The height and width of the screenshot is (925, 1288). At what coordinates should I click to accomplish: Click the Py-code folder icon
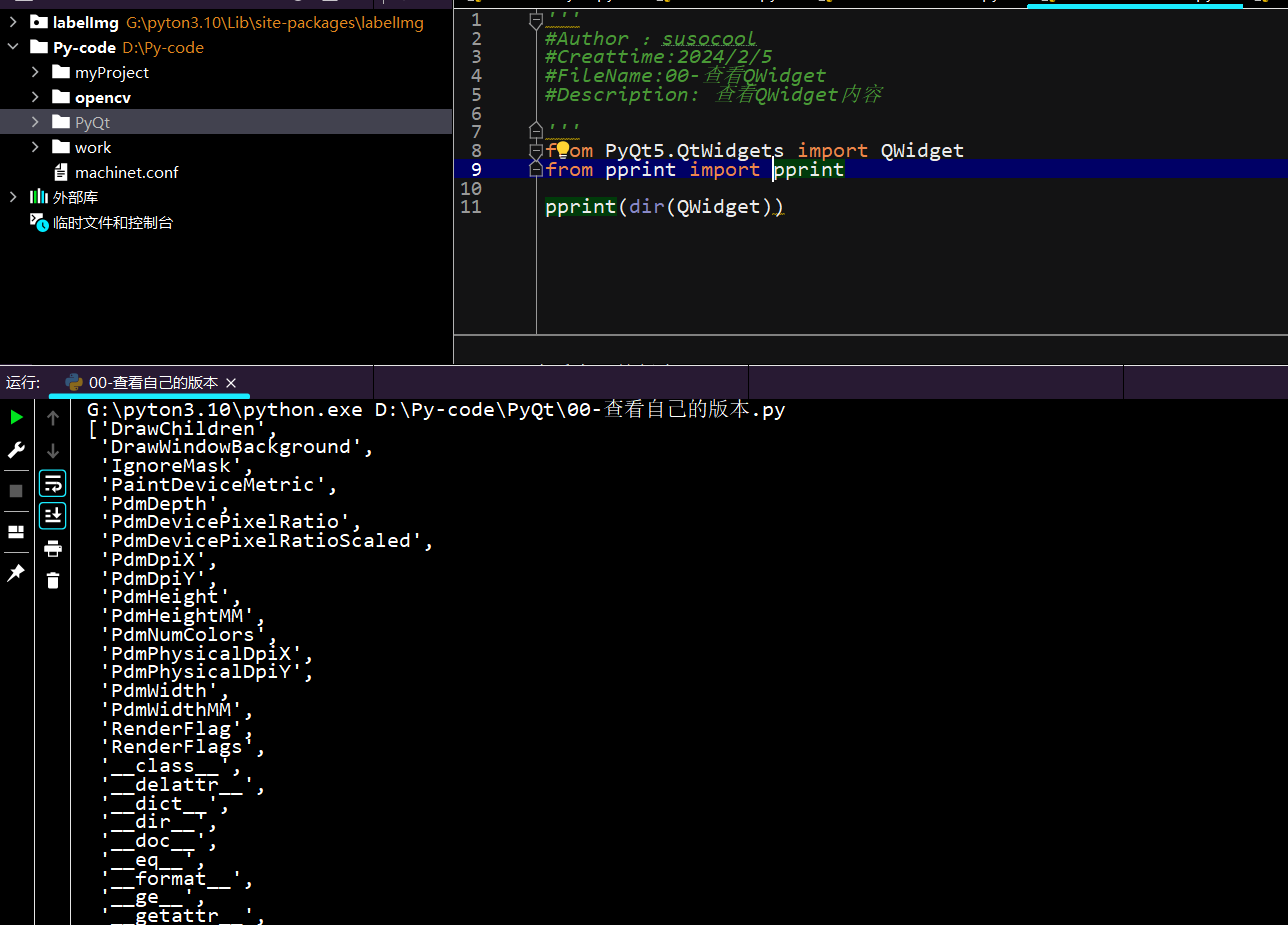(x=38, y=47)
